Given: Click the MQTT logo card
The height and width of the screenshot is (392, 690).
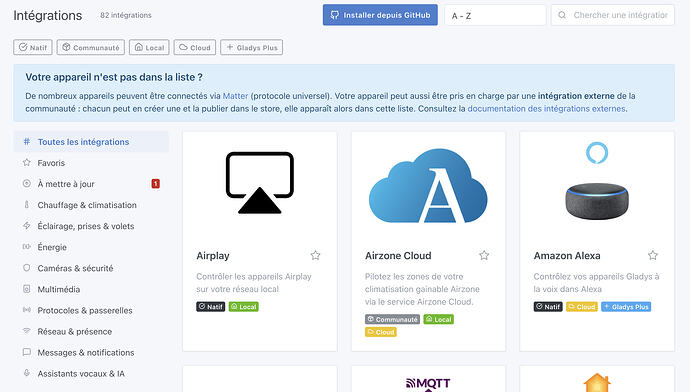Looking at the screenshot, I should (x=428, y=379).
